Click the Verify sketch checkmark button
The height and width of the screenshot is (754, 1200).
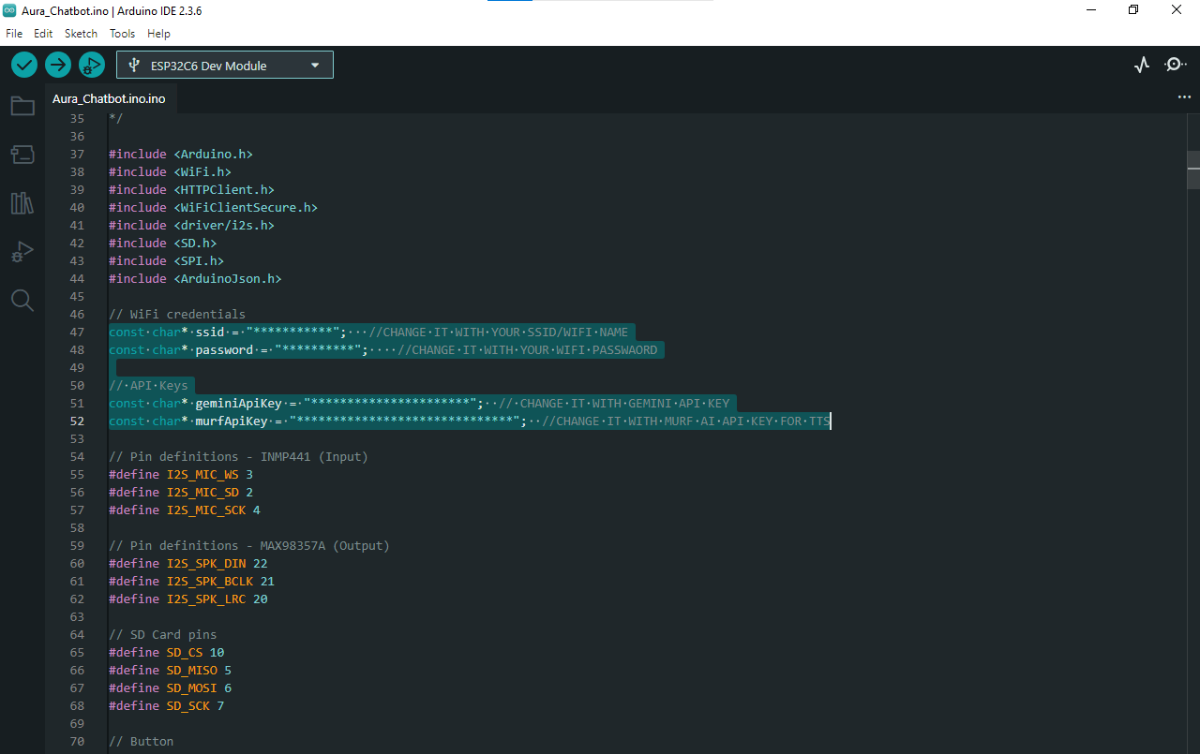(24, 65)
